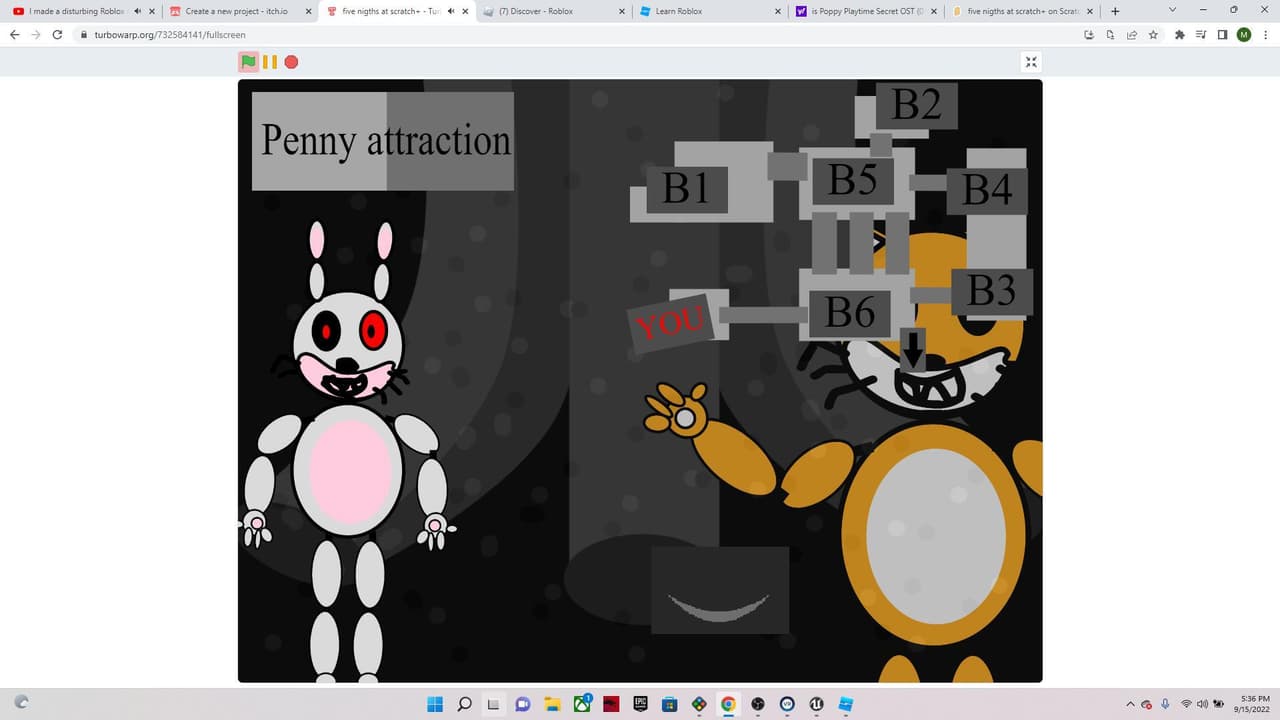Image resolution: width=1280 pixels, height=720 pixels.
Task: Click the Google Chrome taskbar icon
Action: point(728,704)
